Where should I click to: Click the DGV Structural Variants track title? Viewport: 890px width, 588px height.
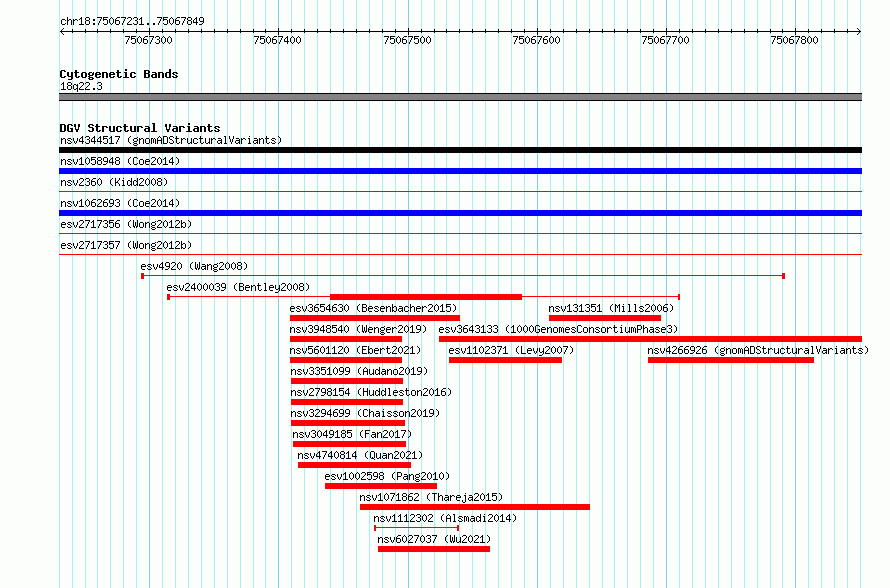[140, 128]
